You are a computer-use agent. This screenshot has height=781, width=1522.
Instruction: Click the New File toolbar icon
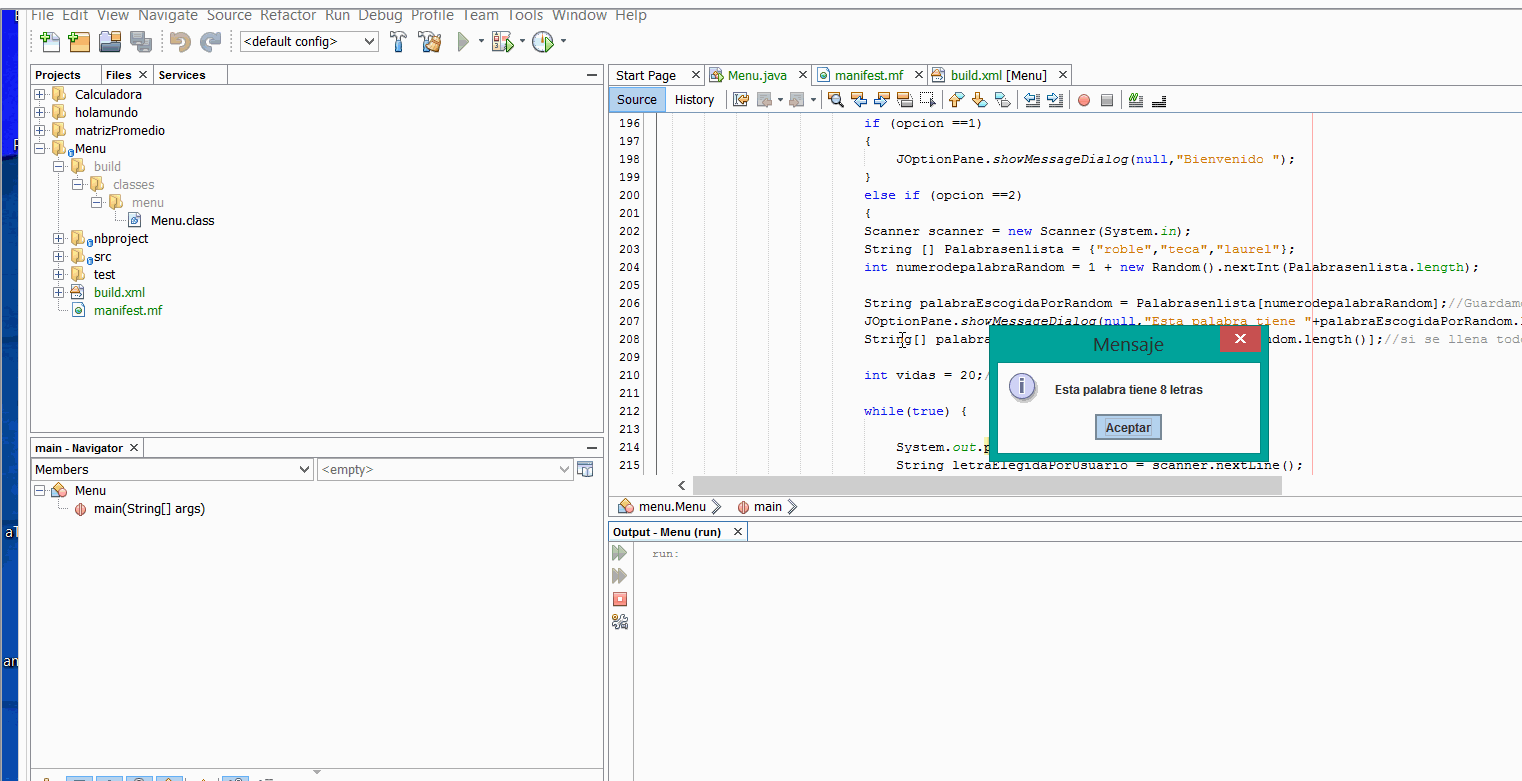49,42
